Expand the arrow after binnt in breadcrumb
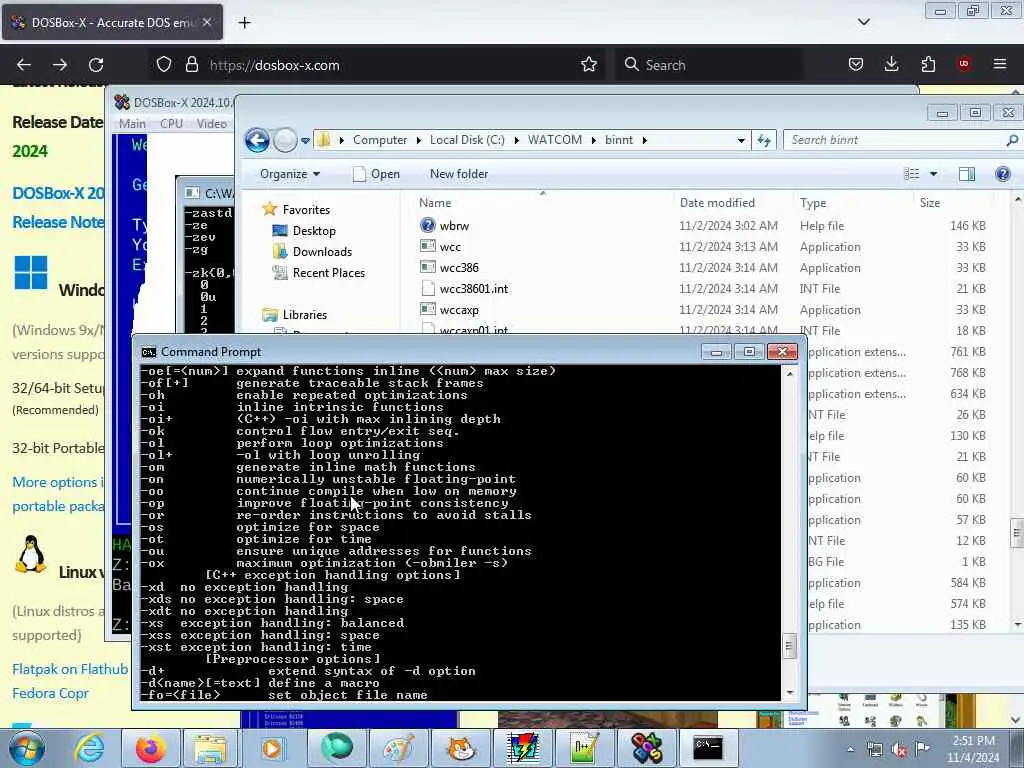1024x768 pixels. coord(645,140)
